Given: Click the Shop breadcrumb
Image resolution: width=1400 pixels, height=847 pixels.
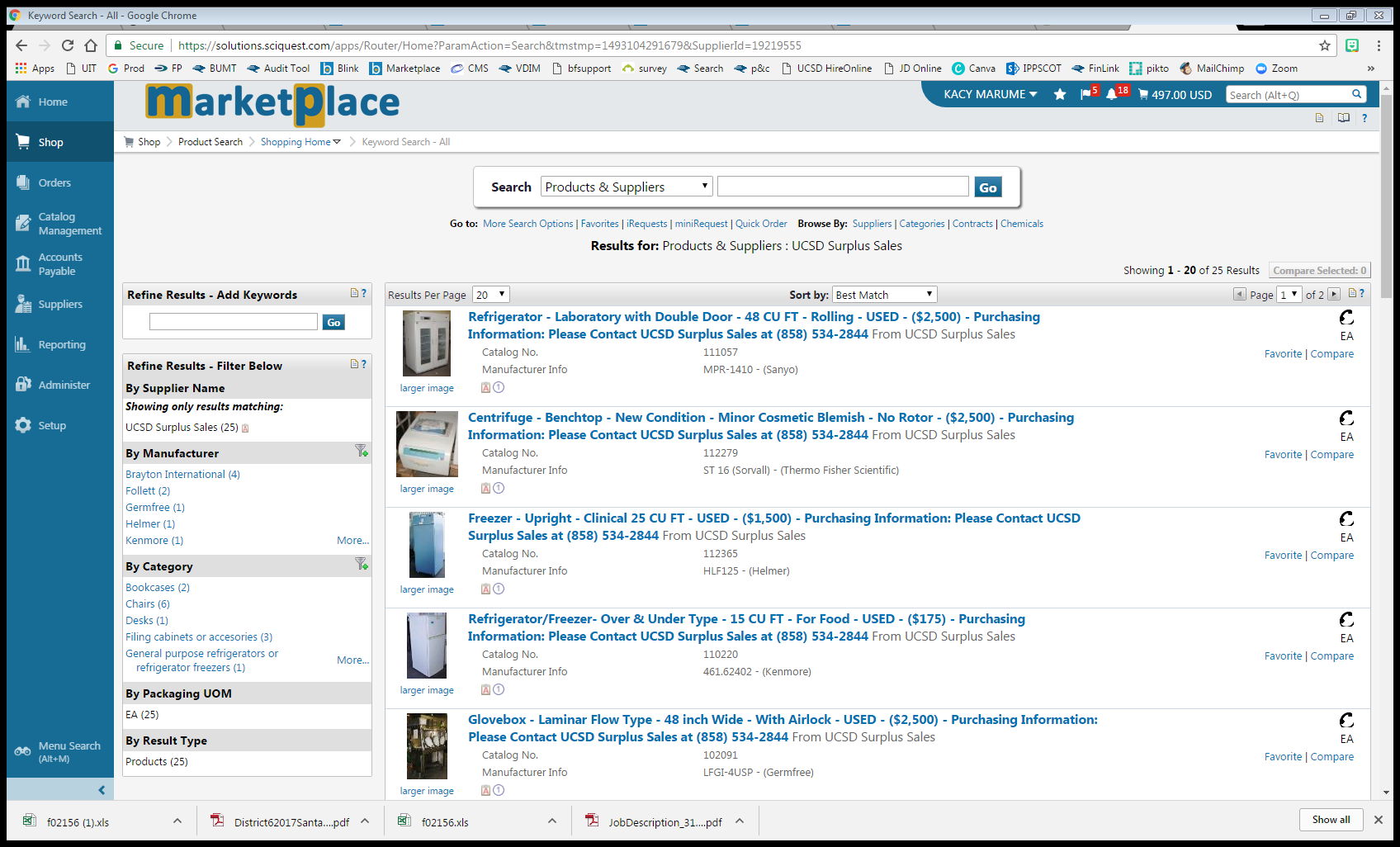Looking at the screenshot, I should [x=149, y=142].
